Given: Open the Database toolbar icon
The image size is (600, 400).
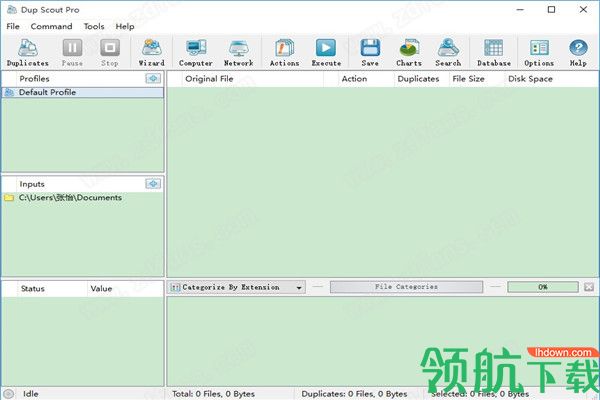Looking at the screenshot, I should point(494,53).
